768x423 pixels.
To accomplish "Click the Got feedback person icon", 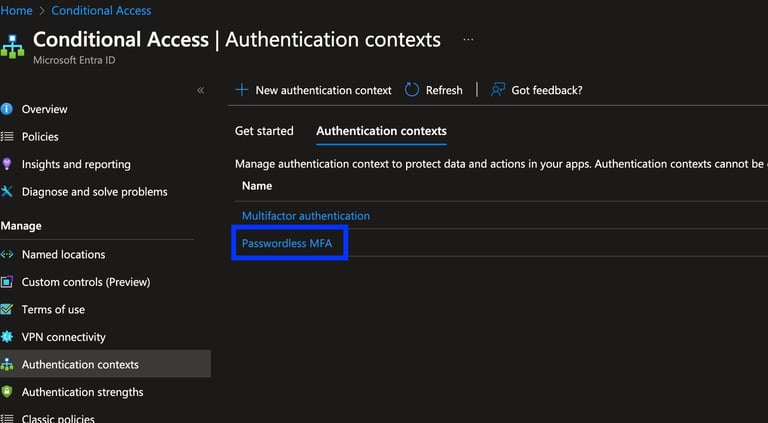I will pos(498,90).
